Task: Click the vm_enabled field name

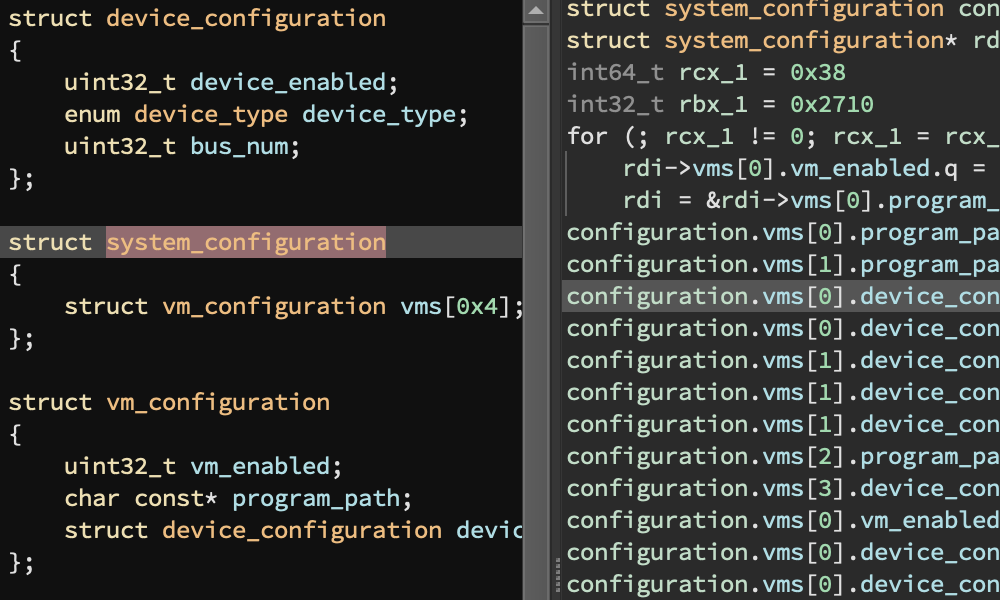Action: (x=260, y=467)
